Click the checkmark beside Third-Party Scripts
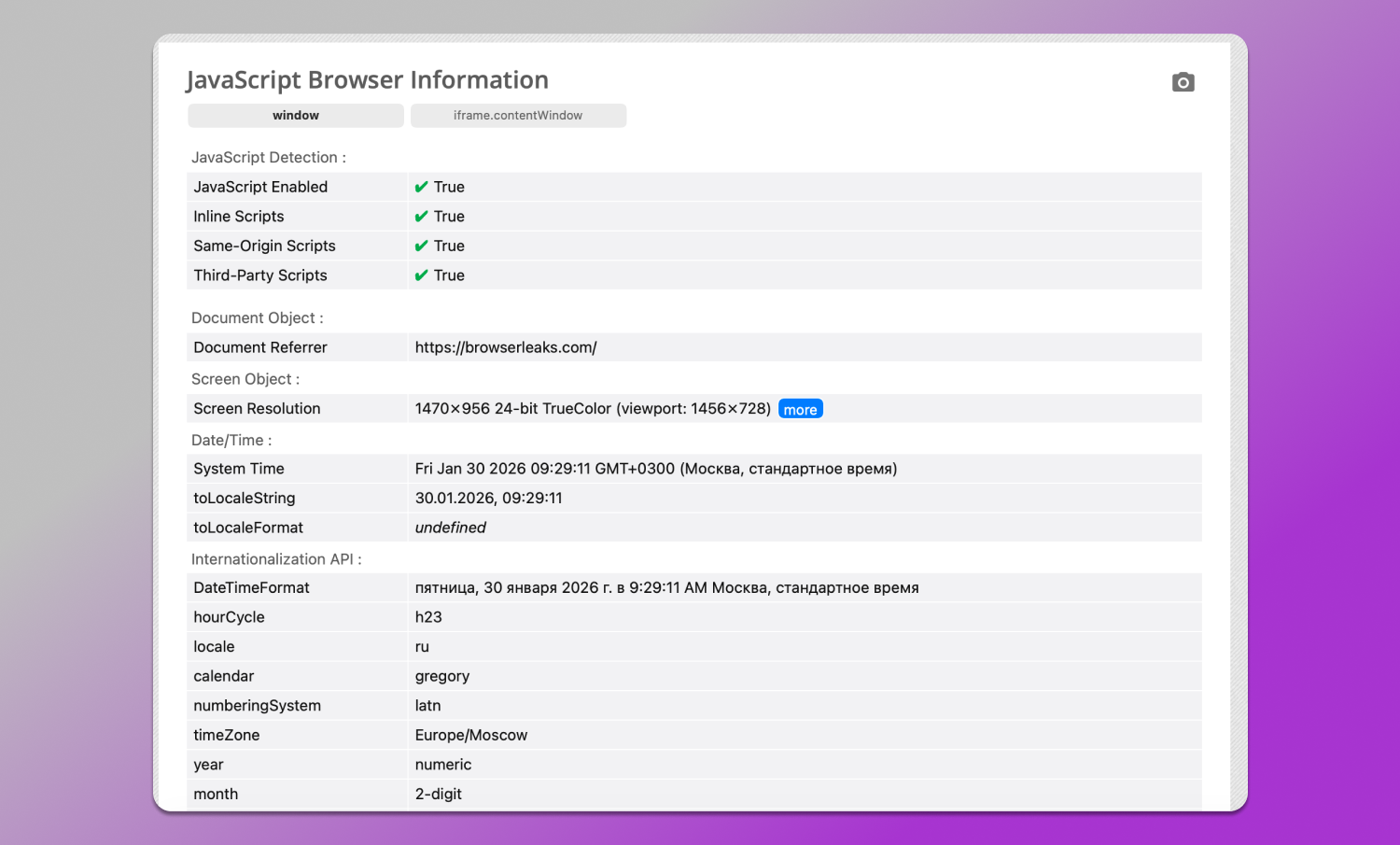Viewport: 1400px width, 845px height. click(x=421, y=275)
